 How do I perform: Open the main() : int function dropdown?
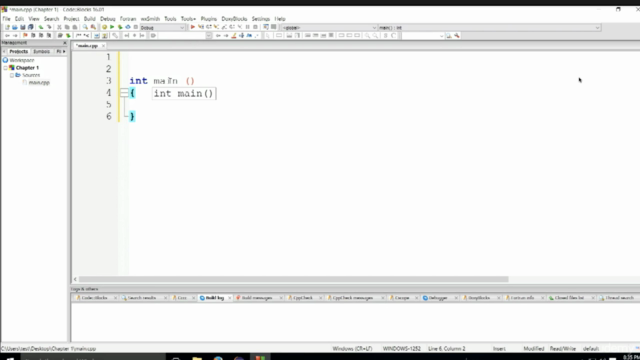489,27
